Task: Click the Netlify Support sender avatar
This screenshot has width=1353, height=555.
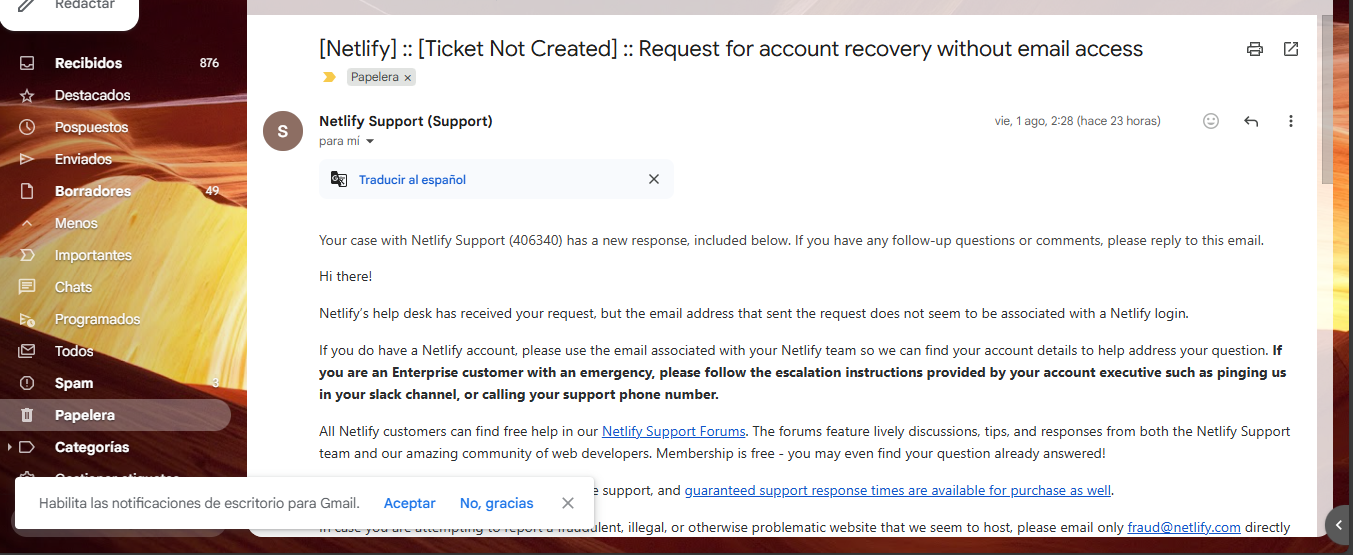Action: coord(283,131)
